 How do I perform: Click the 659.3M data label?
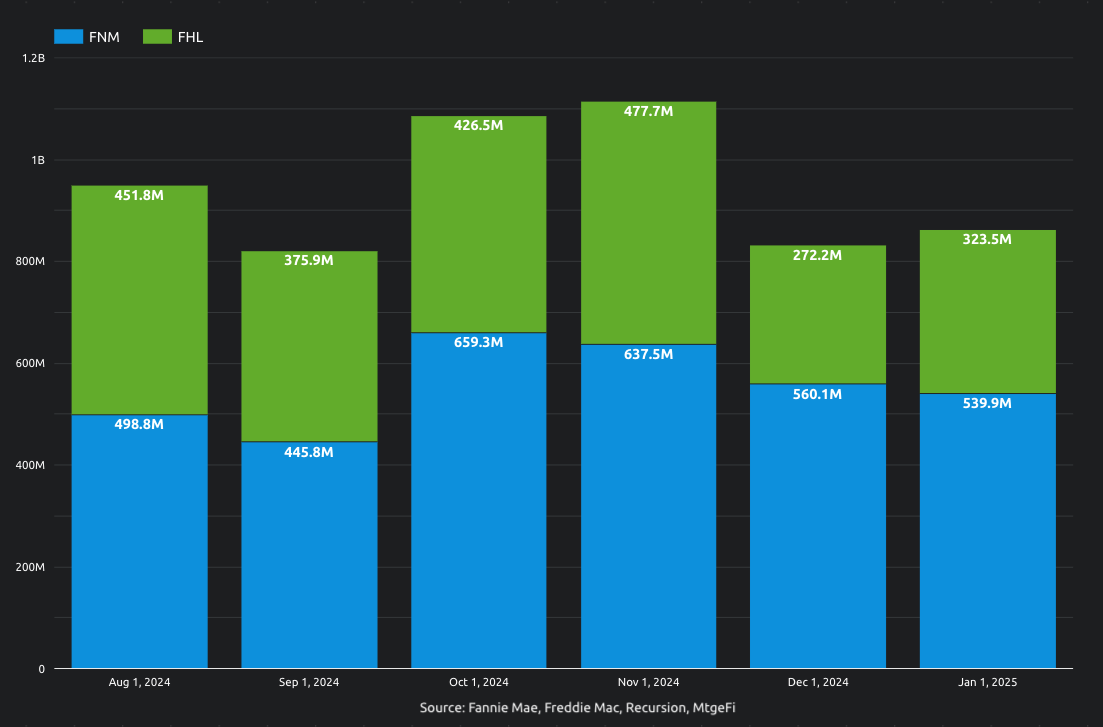478,343
